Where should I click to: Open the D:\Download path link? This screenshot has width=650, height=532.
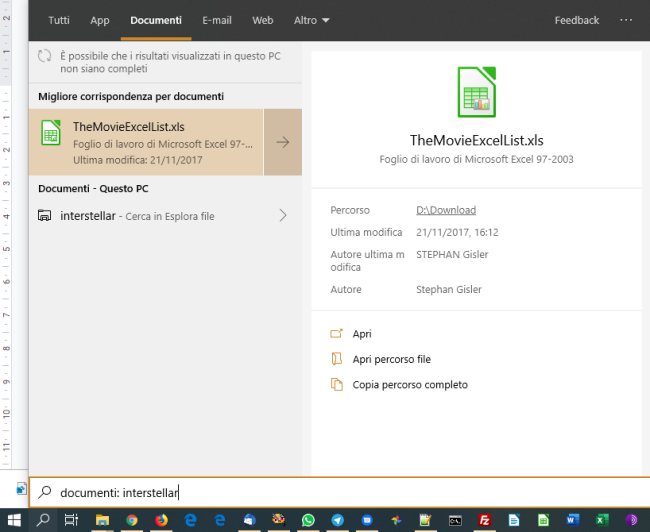(446, 210)
